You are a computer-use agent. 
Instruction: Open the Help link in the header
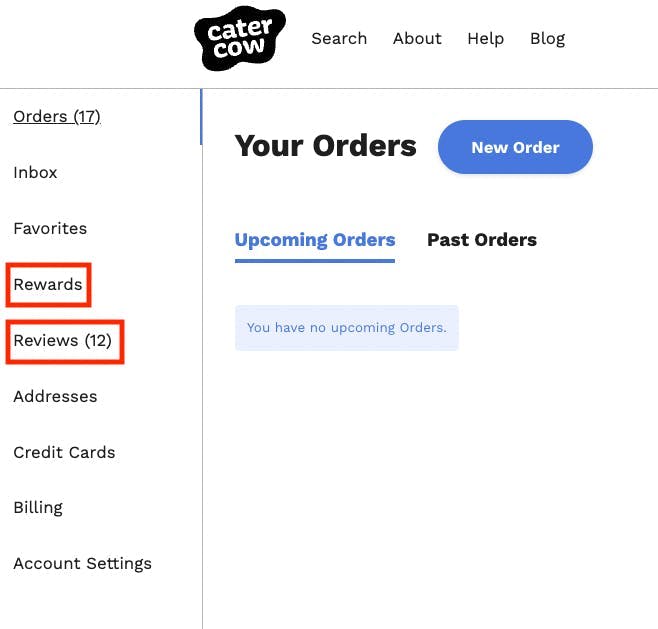click(x=485, y=39)
